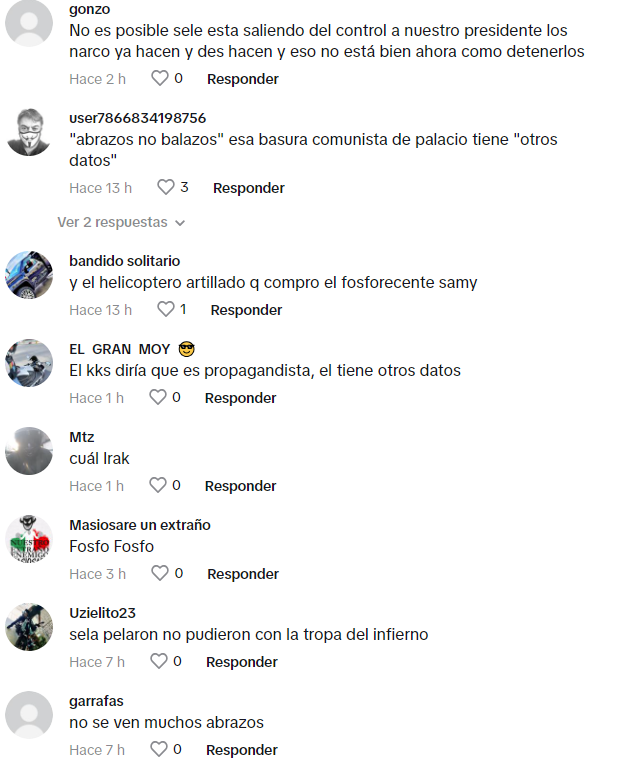Reply to EL GRAN MOY's comment

point(240,398)
